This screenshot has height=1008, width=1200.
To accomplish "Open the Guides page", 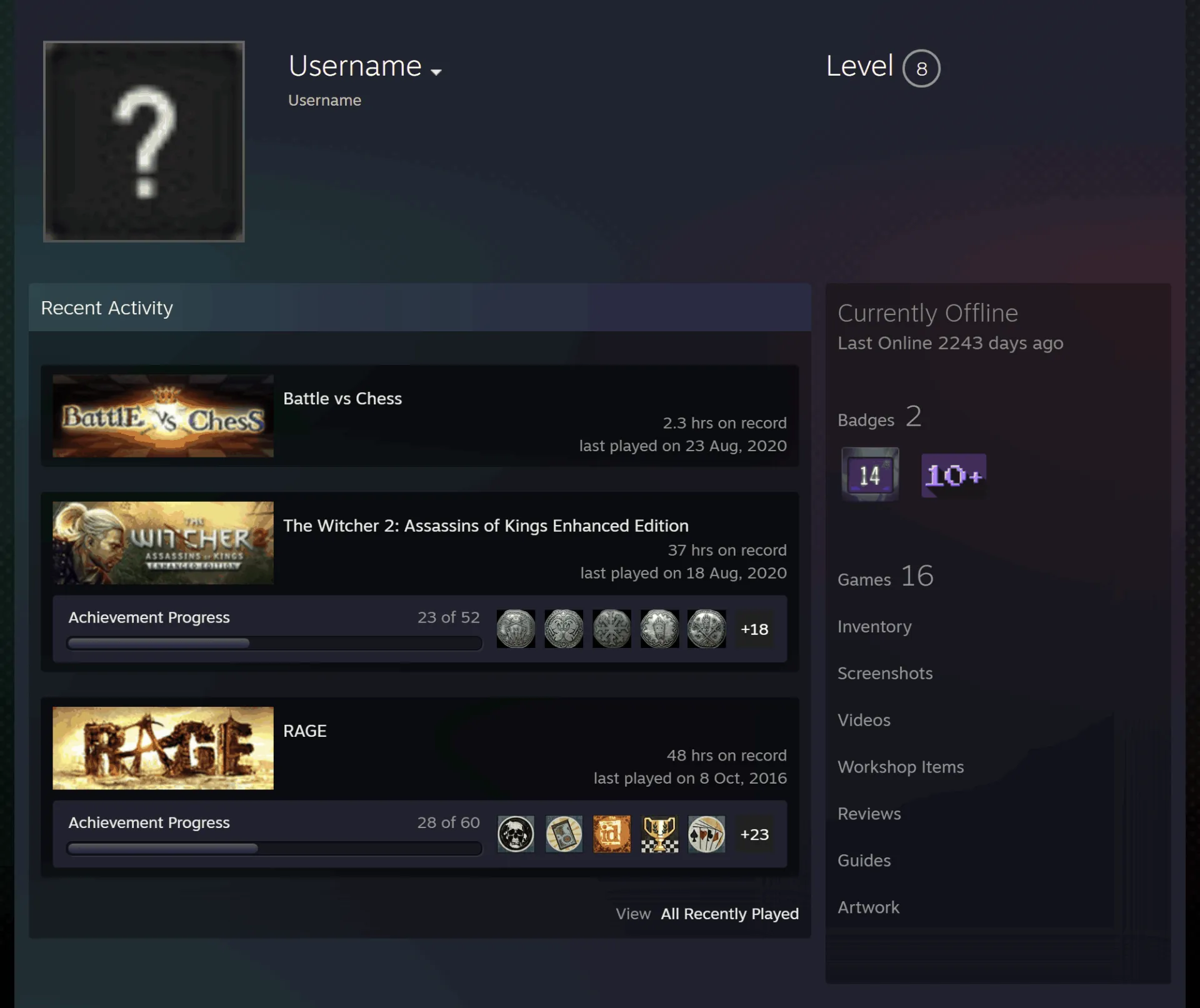I will (864, 861).
